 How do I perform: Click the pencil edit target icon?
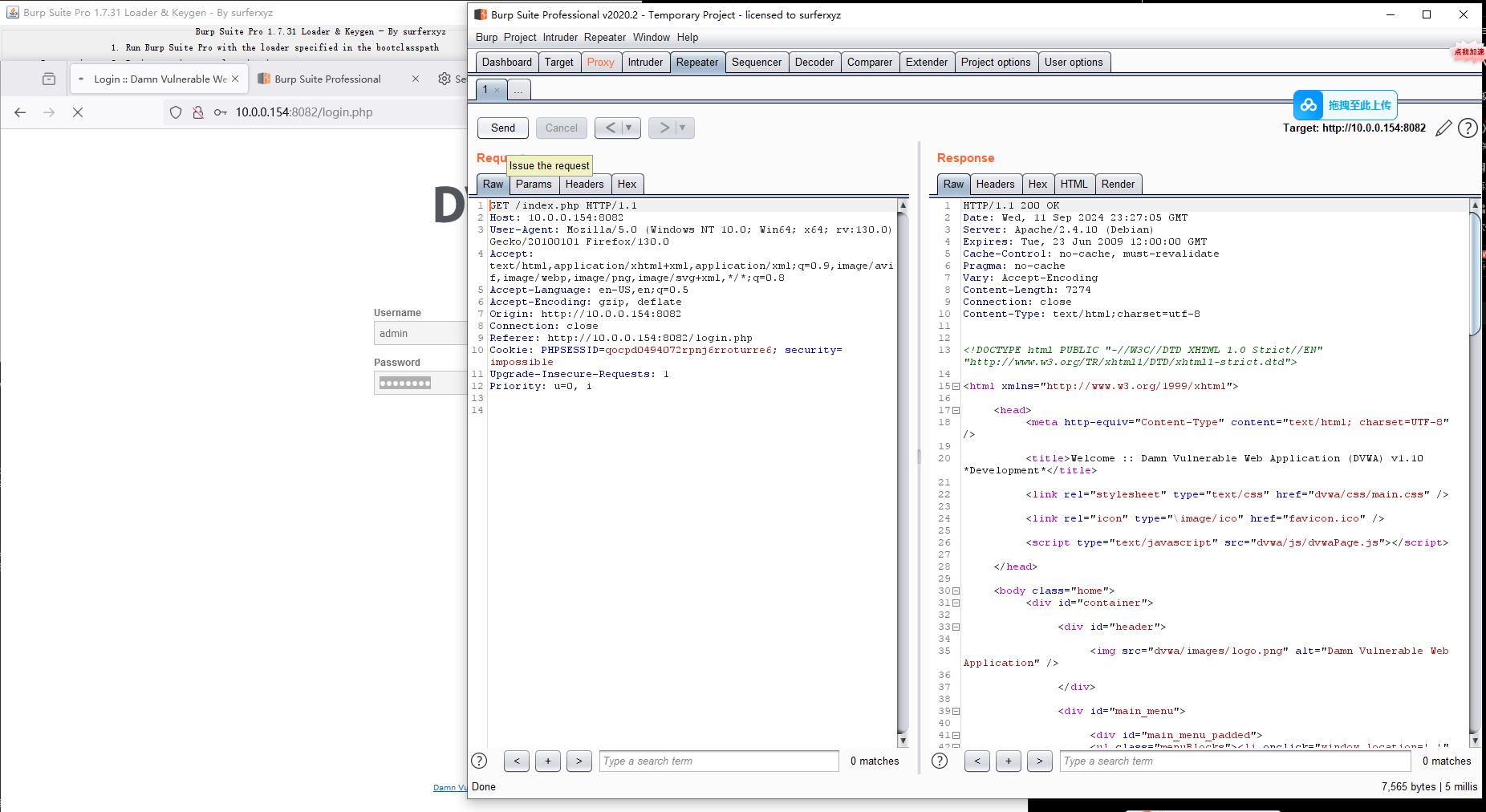coord(1443,128)
